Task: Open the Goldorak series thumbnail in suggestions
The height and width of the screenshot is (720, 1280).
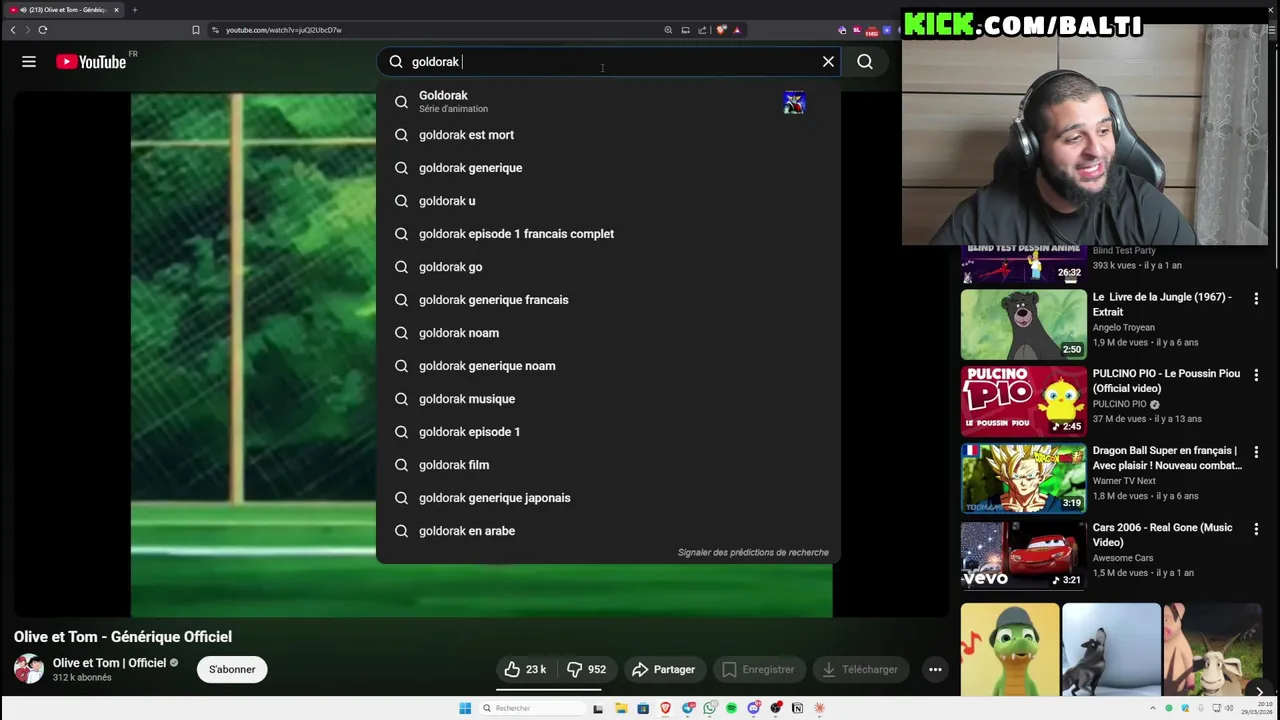Action: tap(794, 102)
